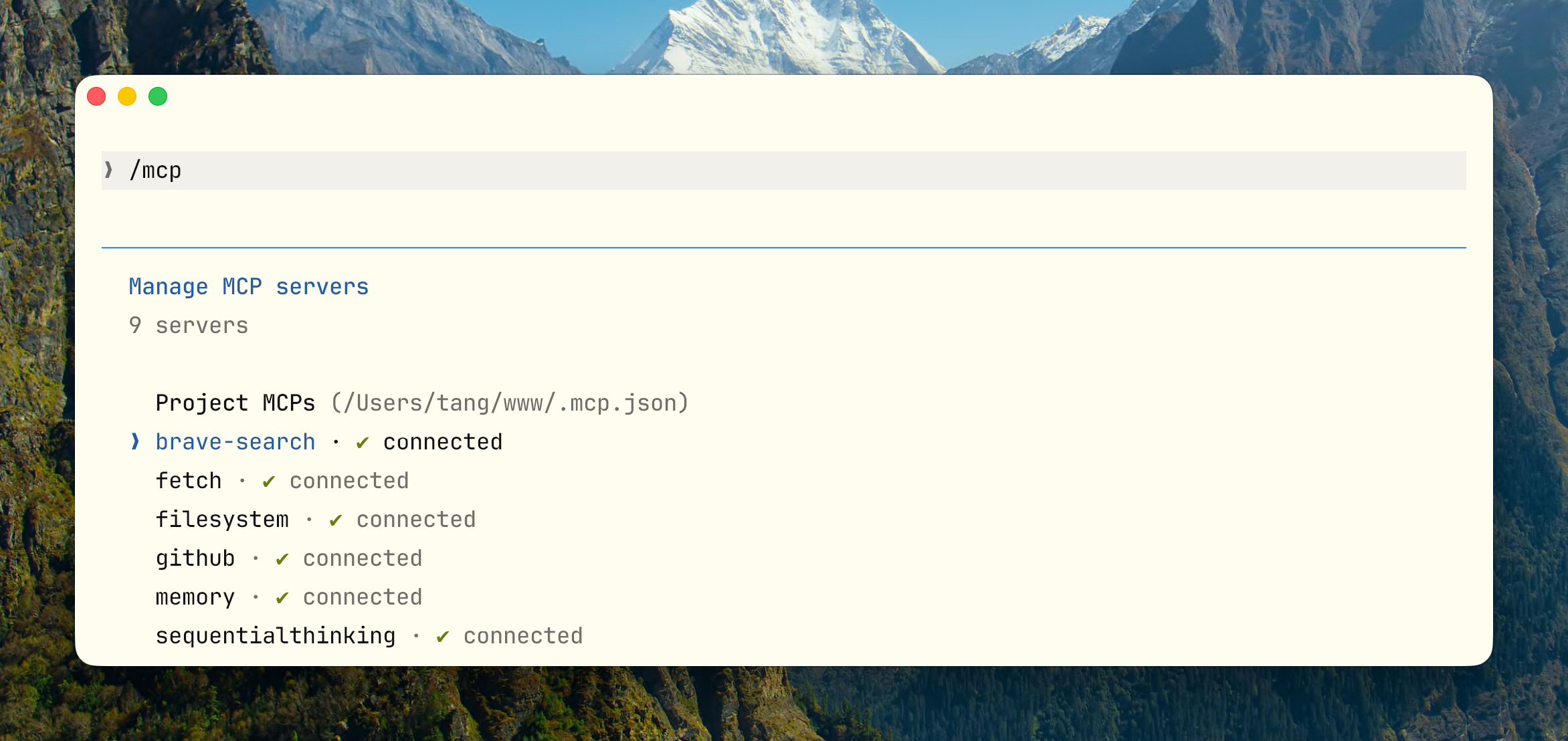Click the /Users/tang/www/.mcp.json path
The image size is (1568, 741).
(510, 403)
